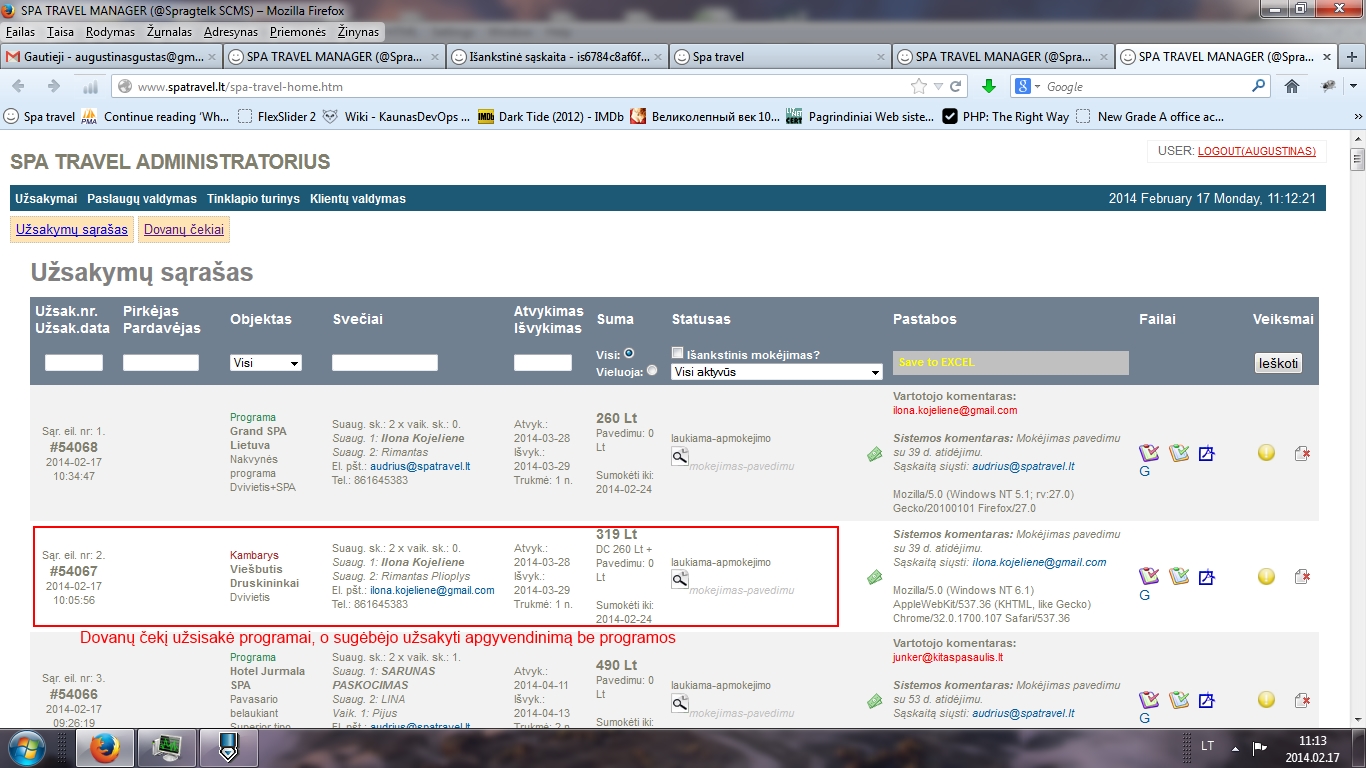Viewport: 1366px width, 768px height.
Task: Bookmark this page with the star icon
Action: pos(918,87)
